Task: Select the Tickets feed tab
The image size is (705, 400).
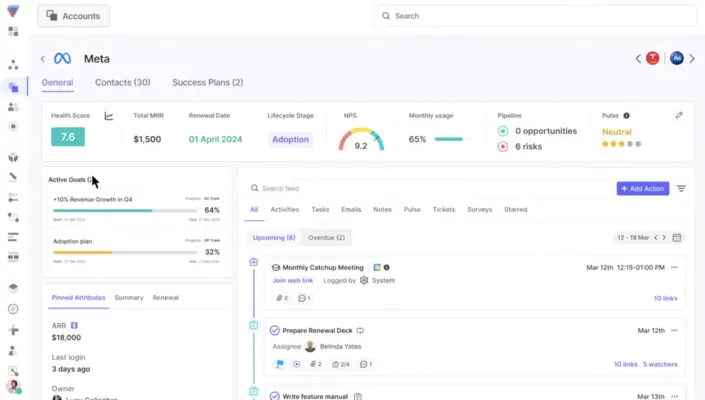Action: click(444, 209)
